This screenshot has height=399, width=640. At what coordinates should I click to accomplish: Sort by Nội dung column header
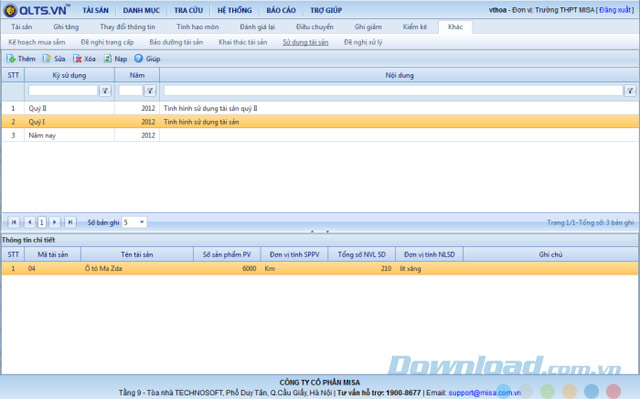pos(399,75)
